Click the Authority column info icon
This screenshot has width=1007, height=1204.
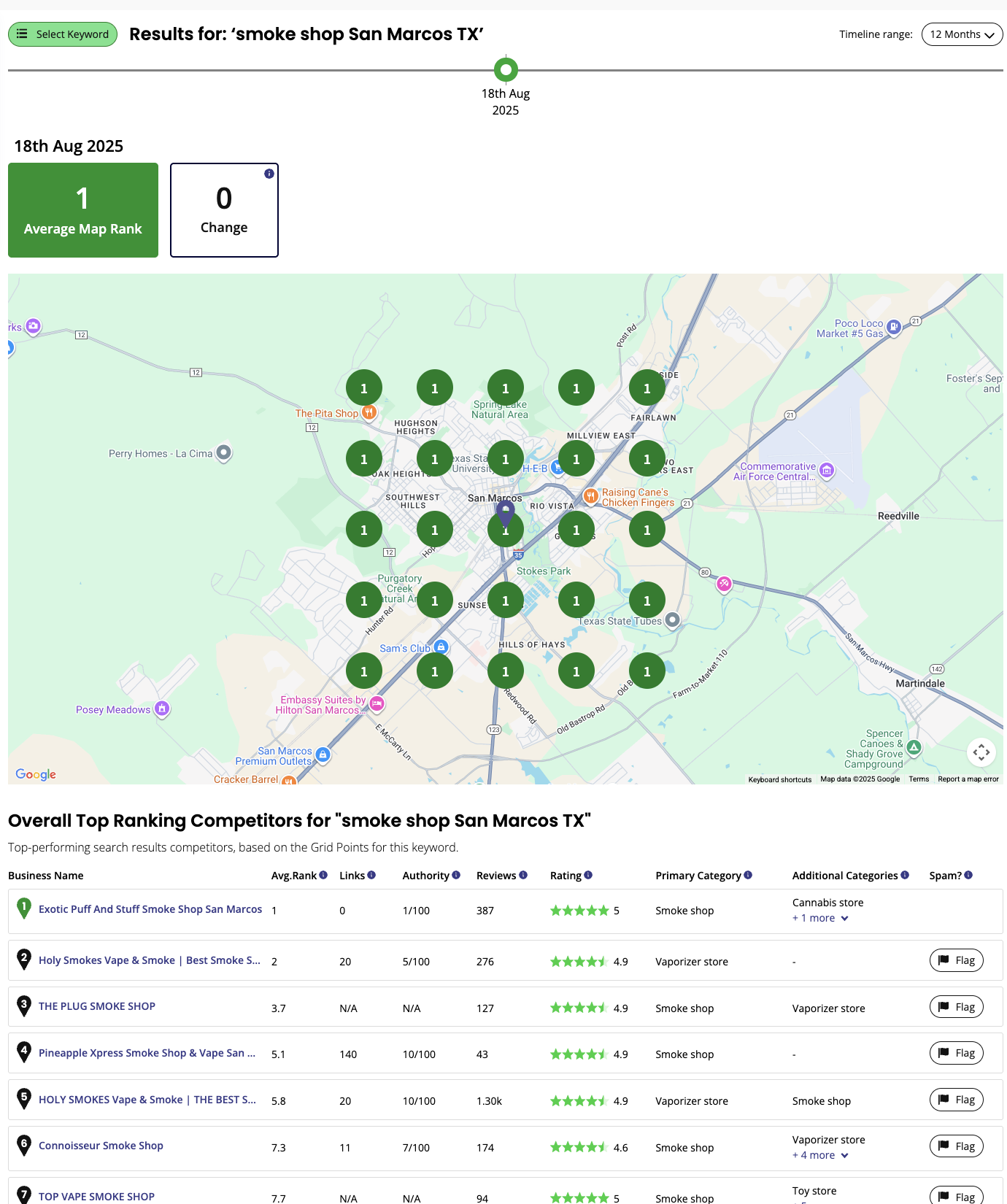(456, 875)
